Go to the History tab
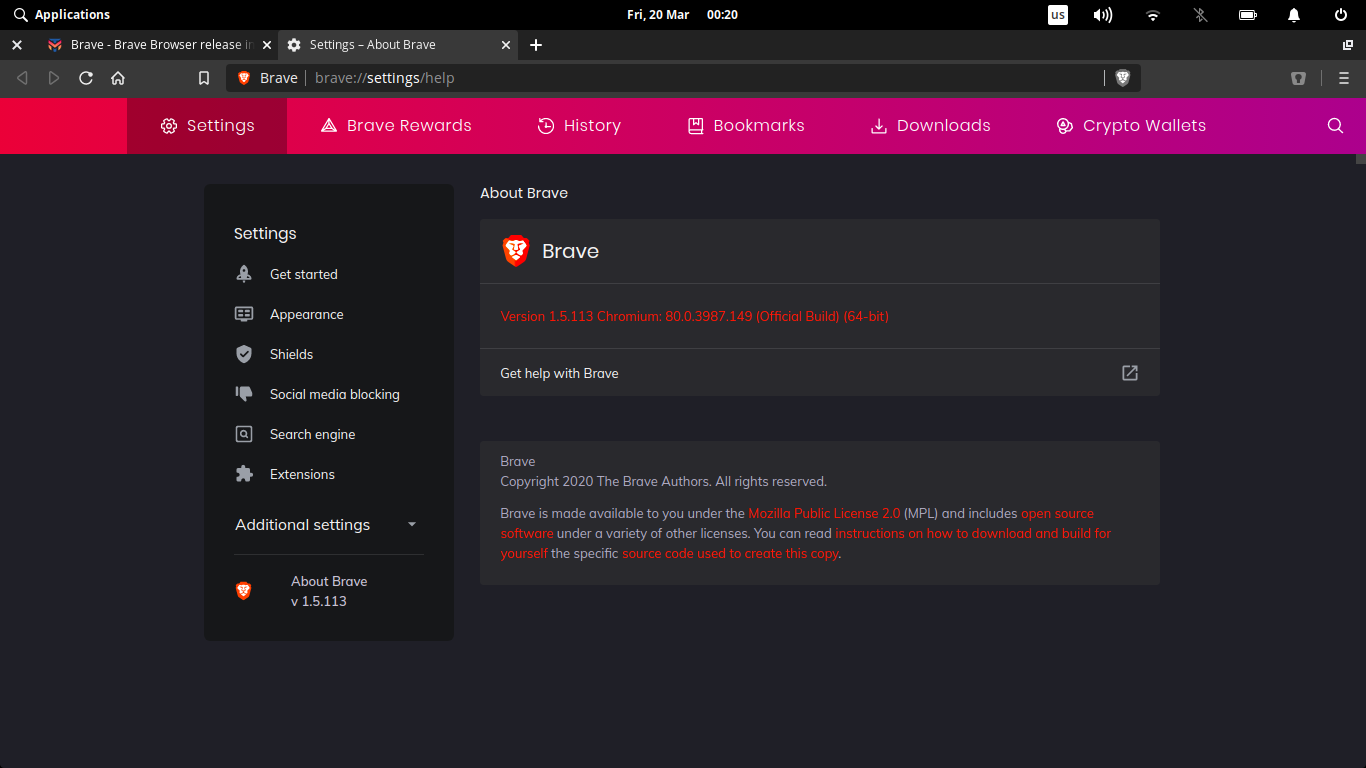Viewport: 1366px width, 768px height. pyautogui.click(x=579, y=126)
